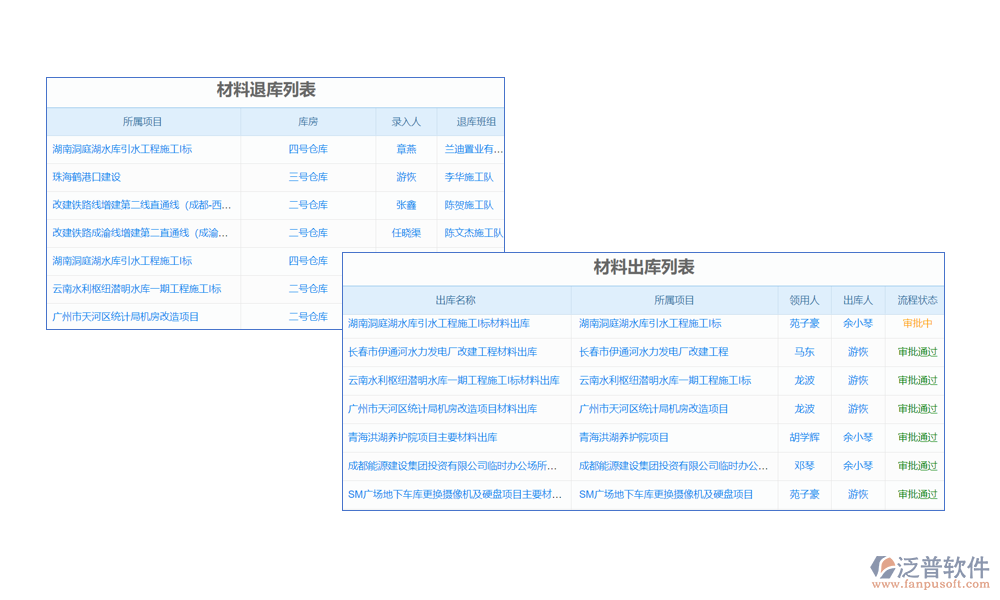Click 龙波 in the 广州市天河区 出库 row
This screenshot has height=600, width=1000.
point(804,409)
